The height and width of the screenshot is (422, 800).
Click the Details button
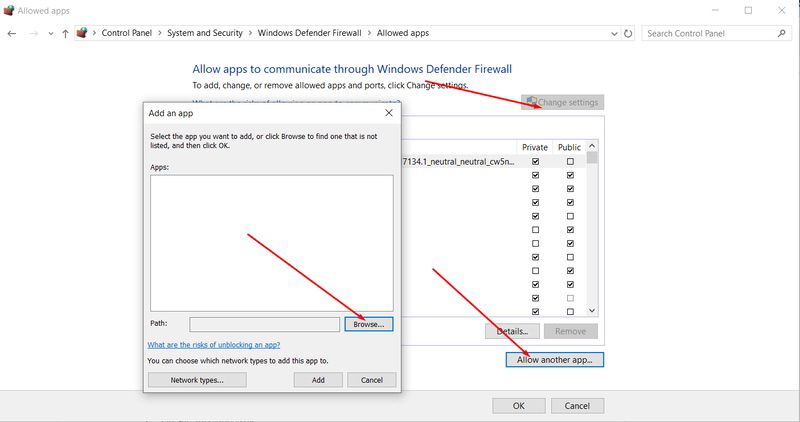click(513, 331)
